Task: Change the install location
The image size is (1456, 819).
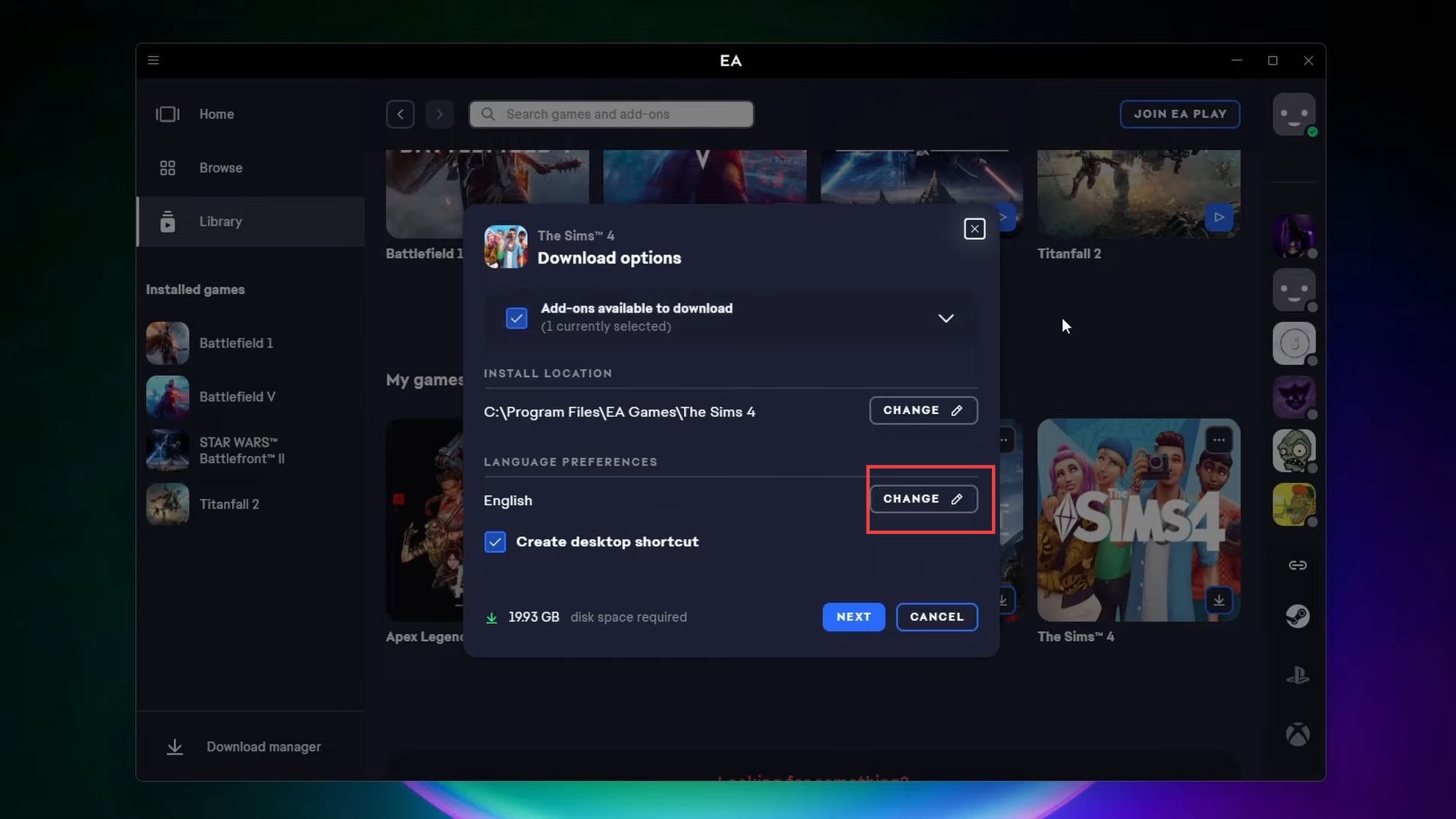Action: [x=923, y=410]
